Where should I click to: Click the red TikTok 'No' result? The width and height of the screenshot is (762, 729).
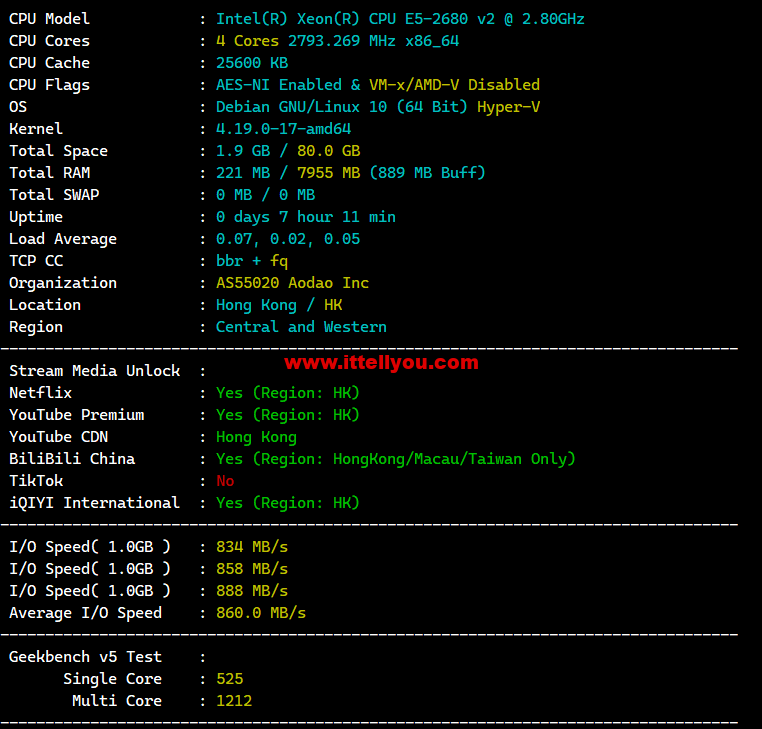tap(225, 481)
